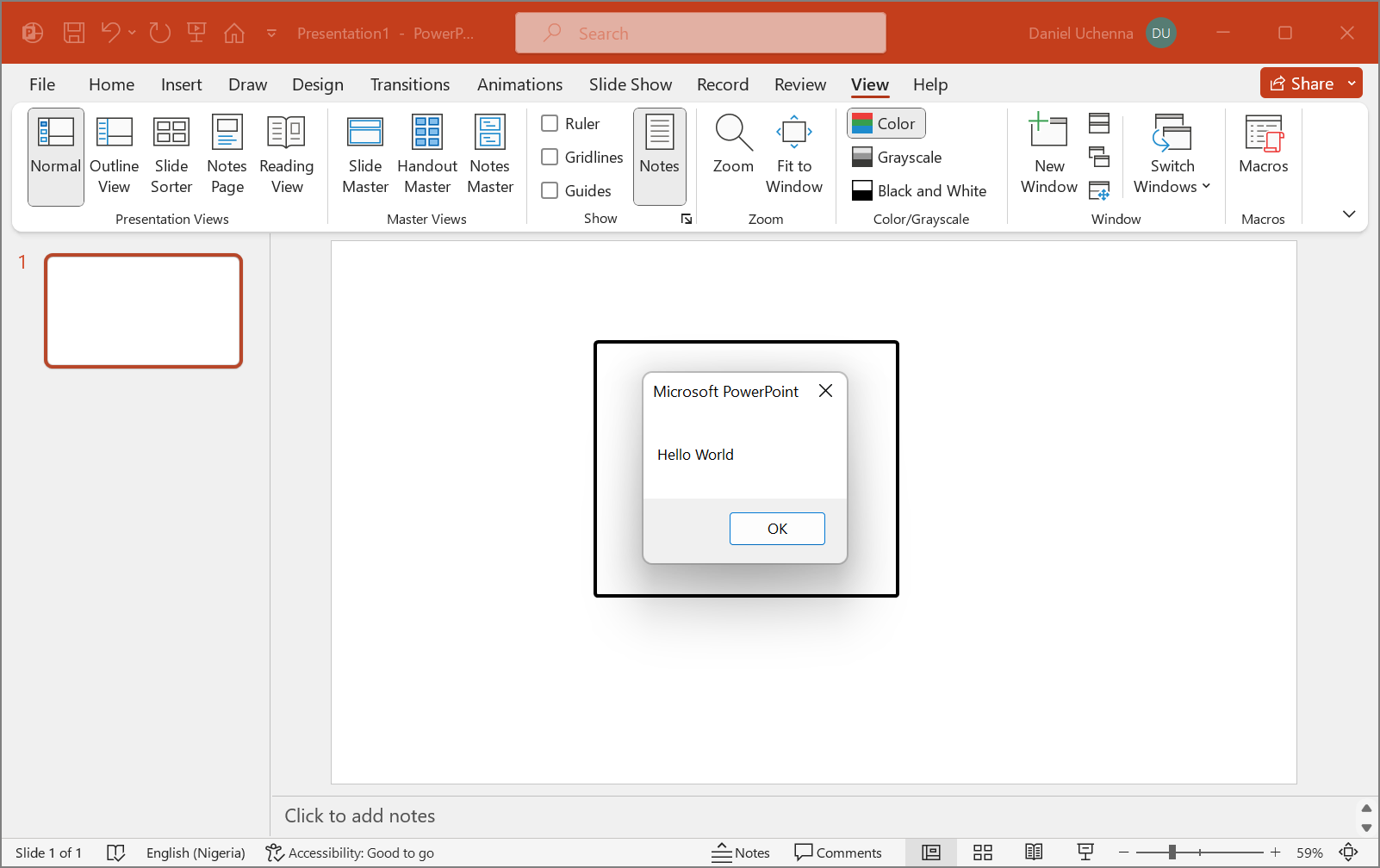Open a New Window

(x=1048, y=156)
